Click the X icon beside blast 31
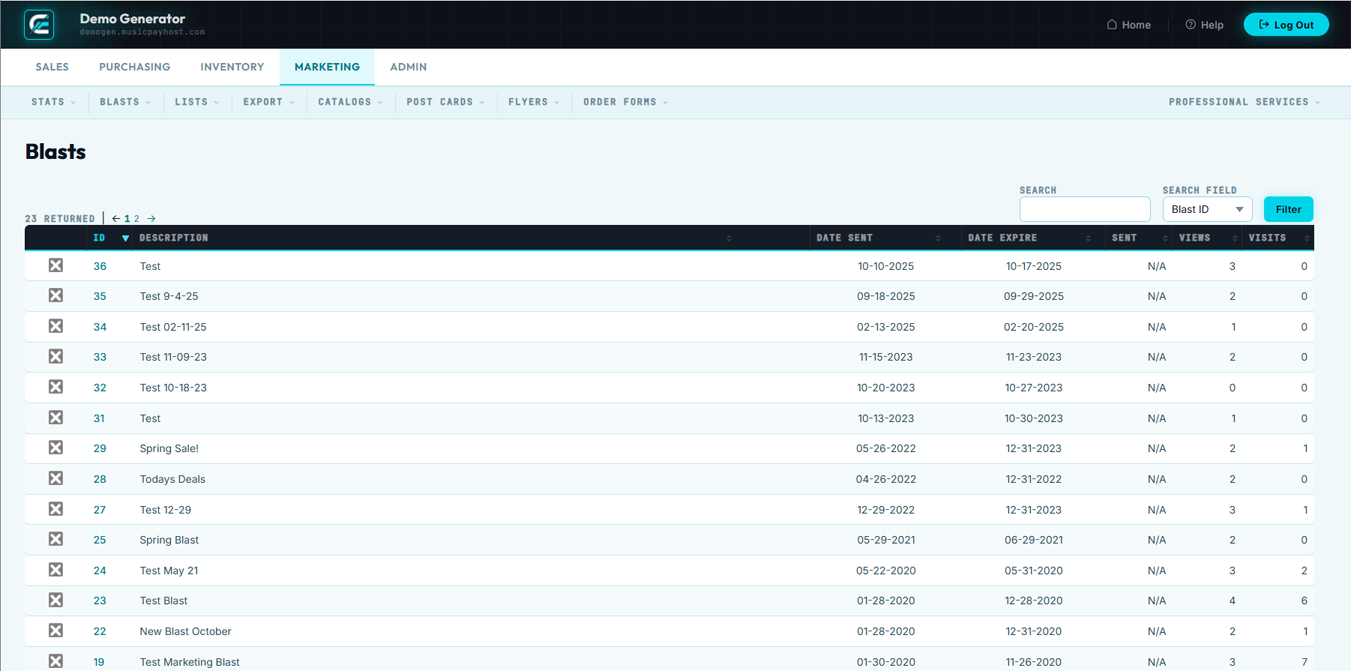The image size is (1351, 671). pos(56,417)
